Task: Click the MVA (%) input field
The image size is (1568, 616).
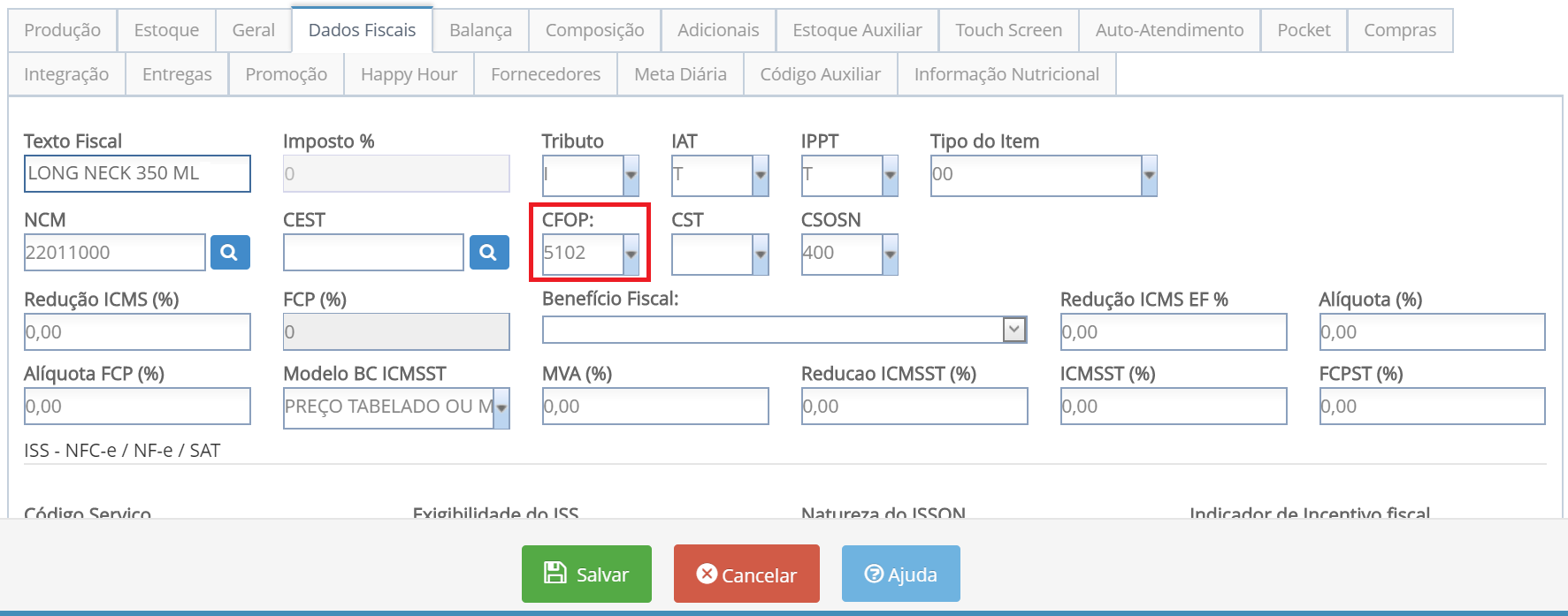Action: [655, 407]
